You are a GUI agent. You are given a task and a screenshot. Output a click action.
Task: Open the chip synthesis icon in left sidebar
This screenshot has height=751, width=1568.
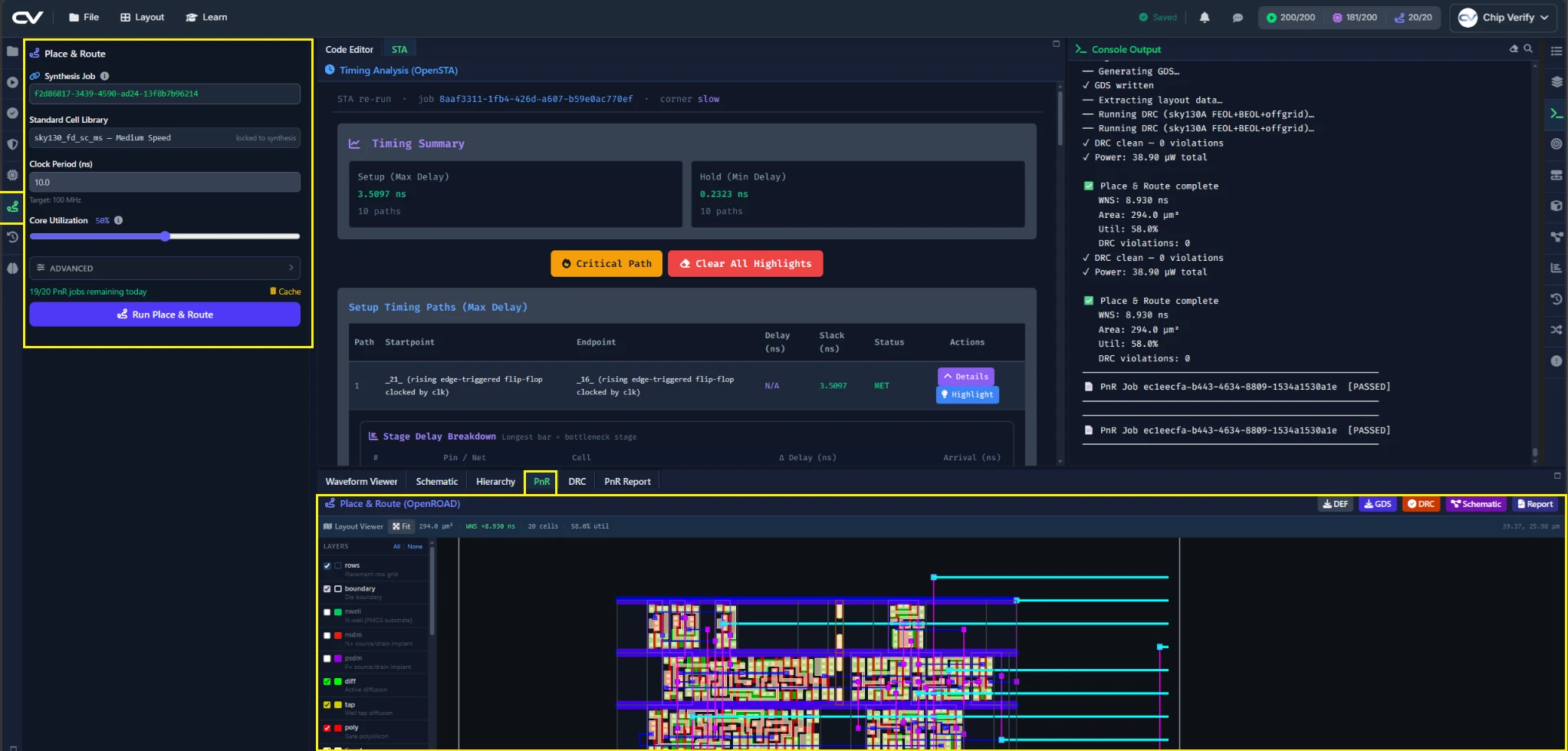[12, 174]
